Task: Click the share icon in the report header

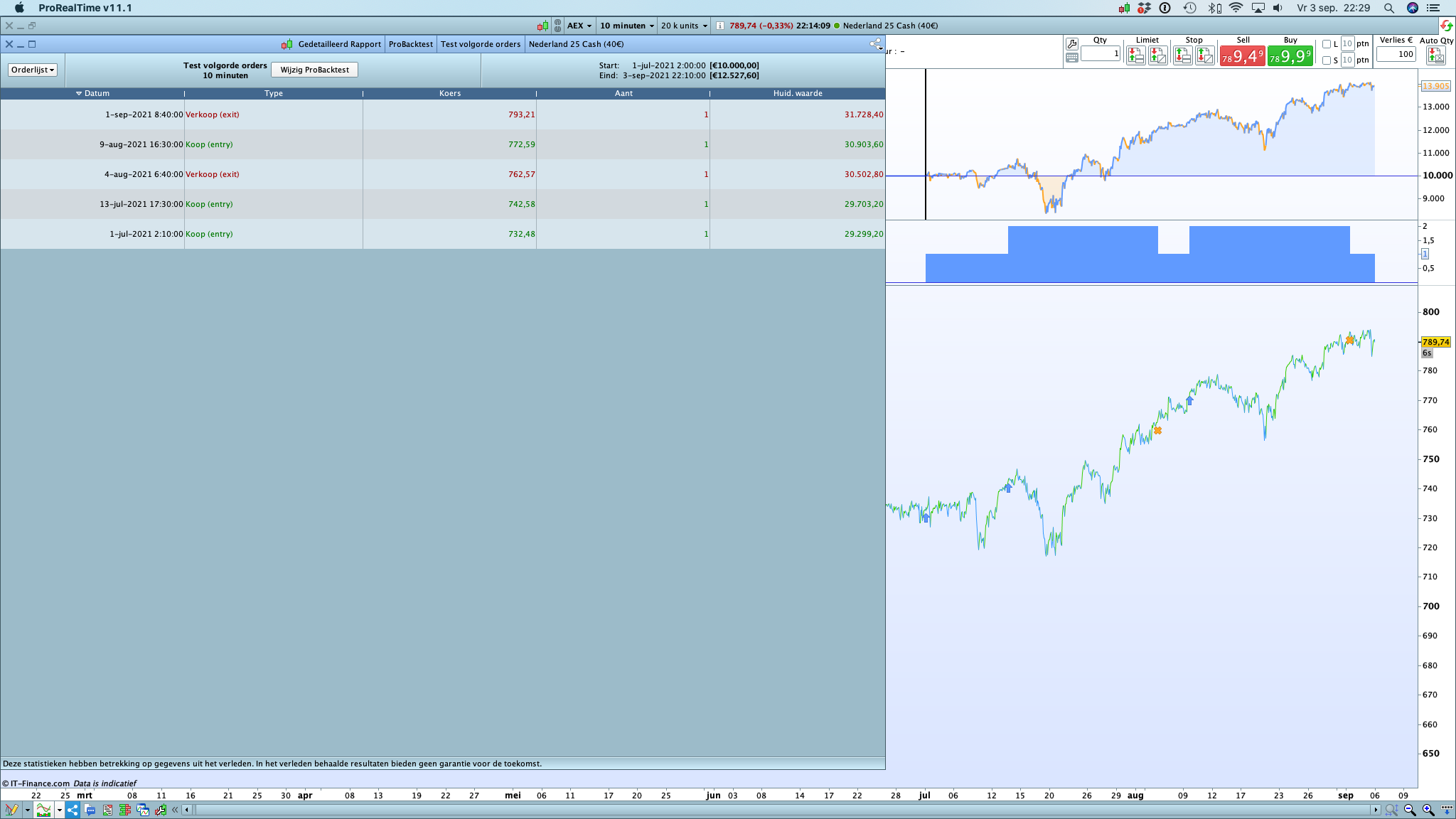Action: pos(875,44)
